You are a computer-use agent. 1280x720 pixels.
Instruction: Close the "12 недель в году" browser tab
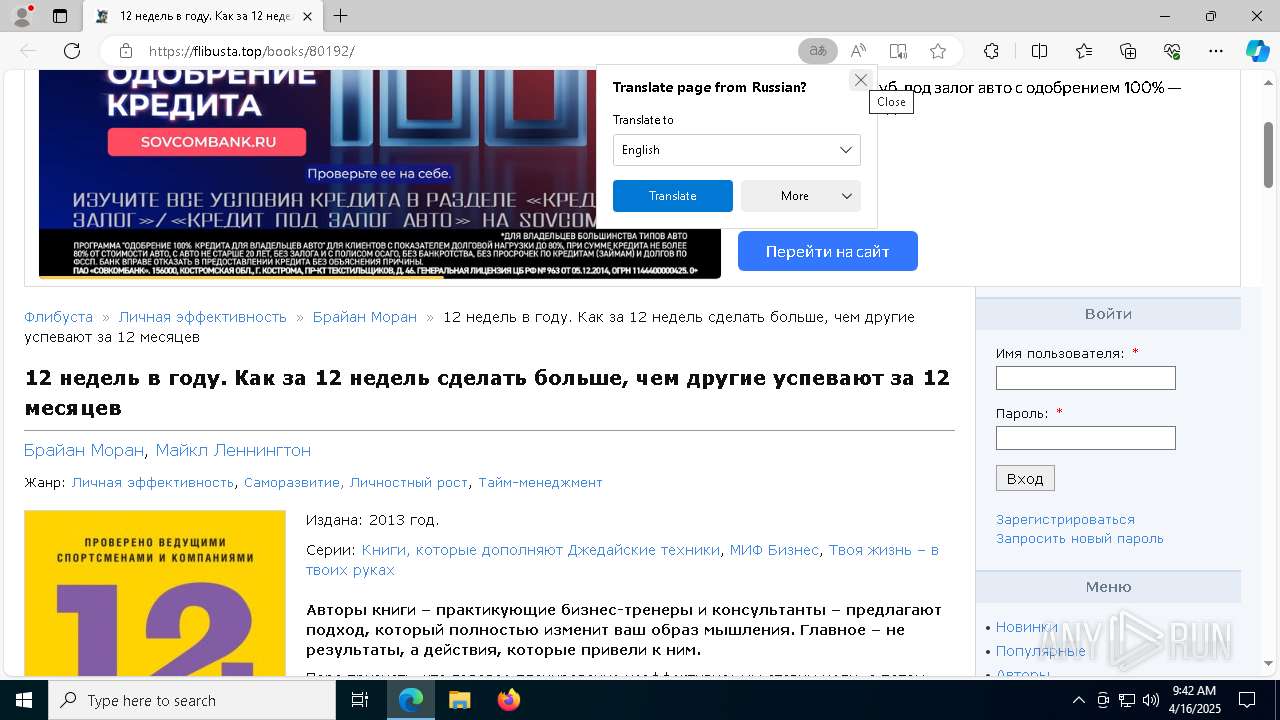click(x=307, y=16)
